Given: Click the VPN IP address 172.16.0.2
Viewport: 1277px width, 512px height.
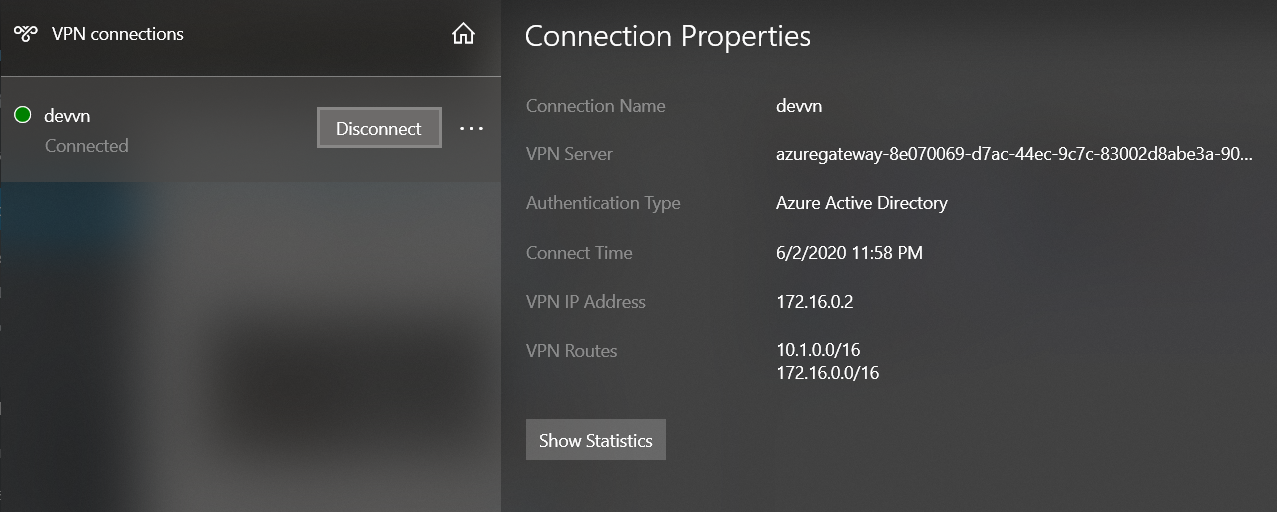Looking at the screenshot, I should (814, 302).
